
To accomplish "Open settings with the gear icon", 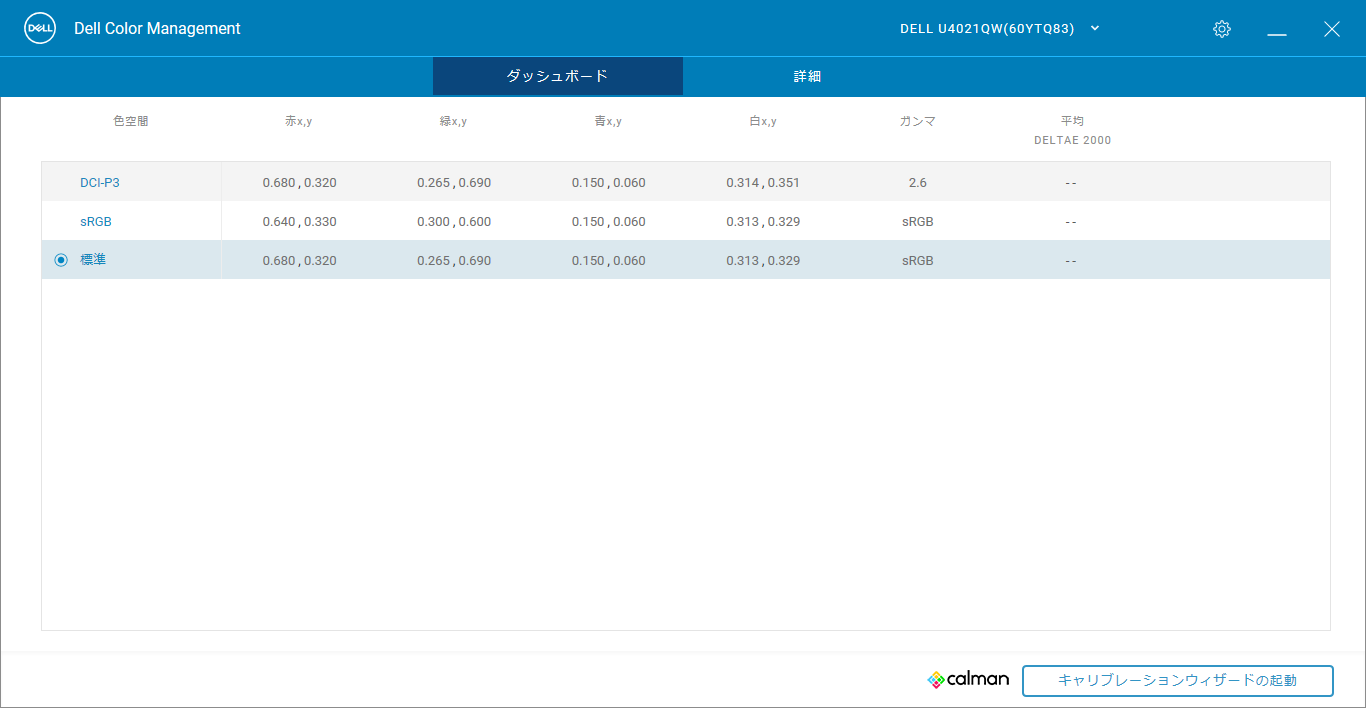I will tap(1221, 29).
